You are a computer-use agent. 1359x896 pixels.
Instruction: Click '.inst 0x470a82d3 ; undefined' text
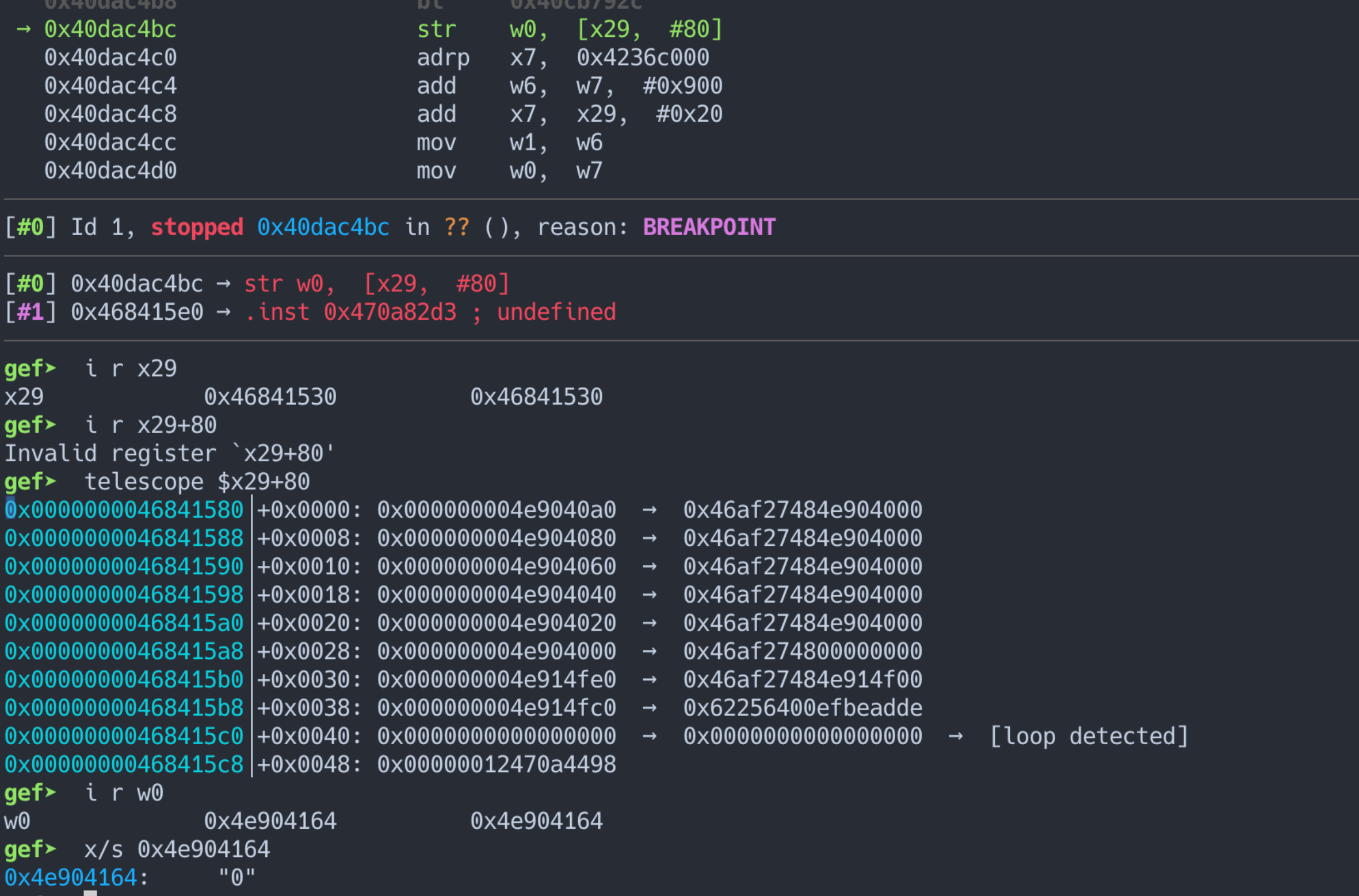tap(430, 312)
